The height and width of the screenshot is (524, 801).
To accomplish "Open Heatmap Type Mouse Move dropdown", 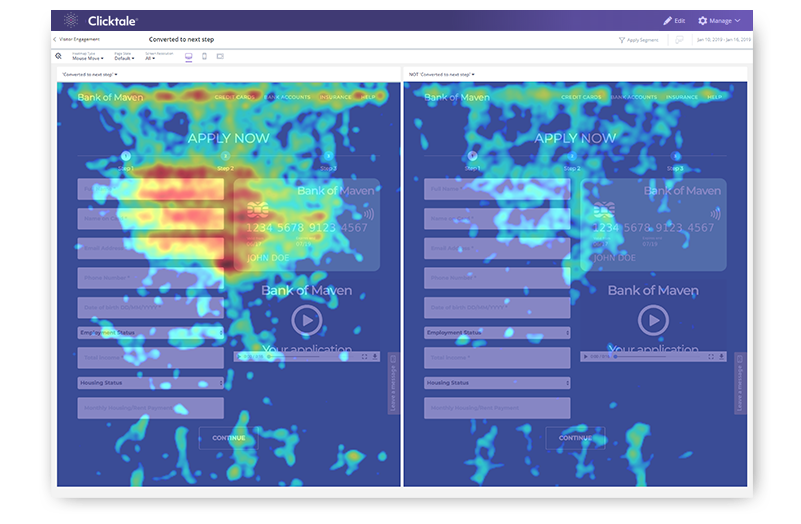I will click(87, 56).
